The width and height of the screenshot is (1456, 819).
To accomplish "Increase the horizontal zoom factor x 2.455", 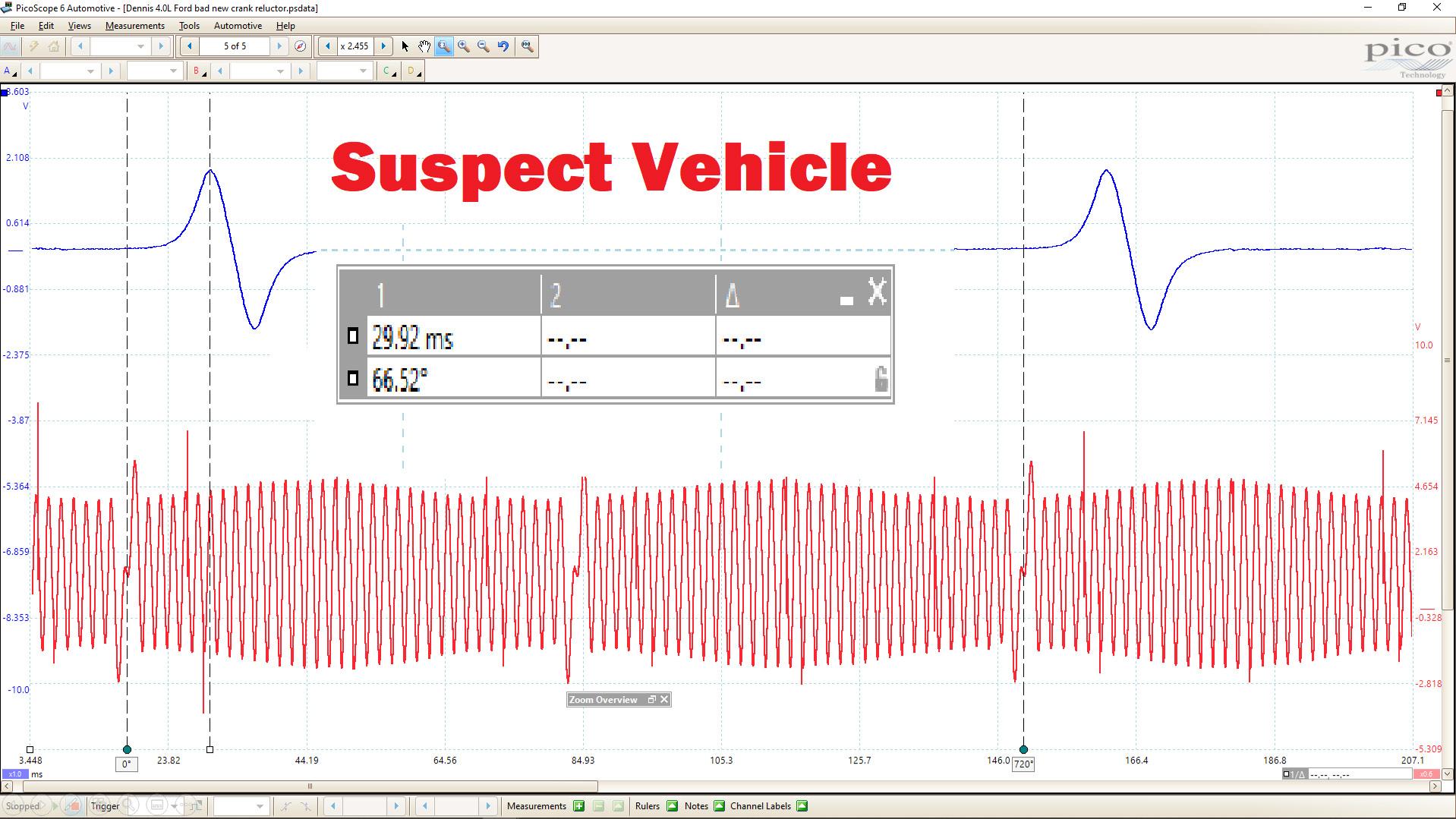I will 383,46.
